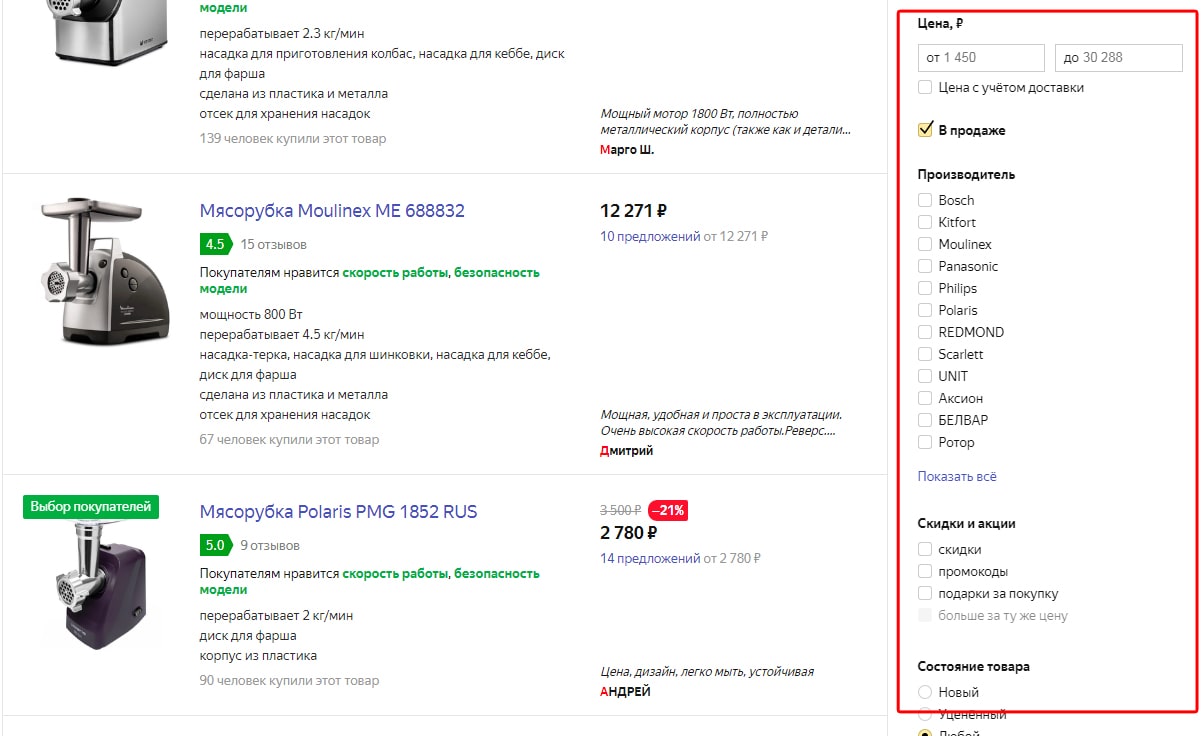Click the 'Выбор покупателей' badge
The height and width of the screenshot is (736, 1203).
91,507
